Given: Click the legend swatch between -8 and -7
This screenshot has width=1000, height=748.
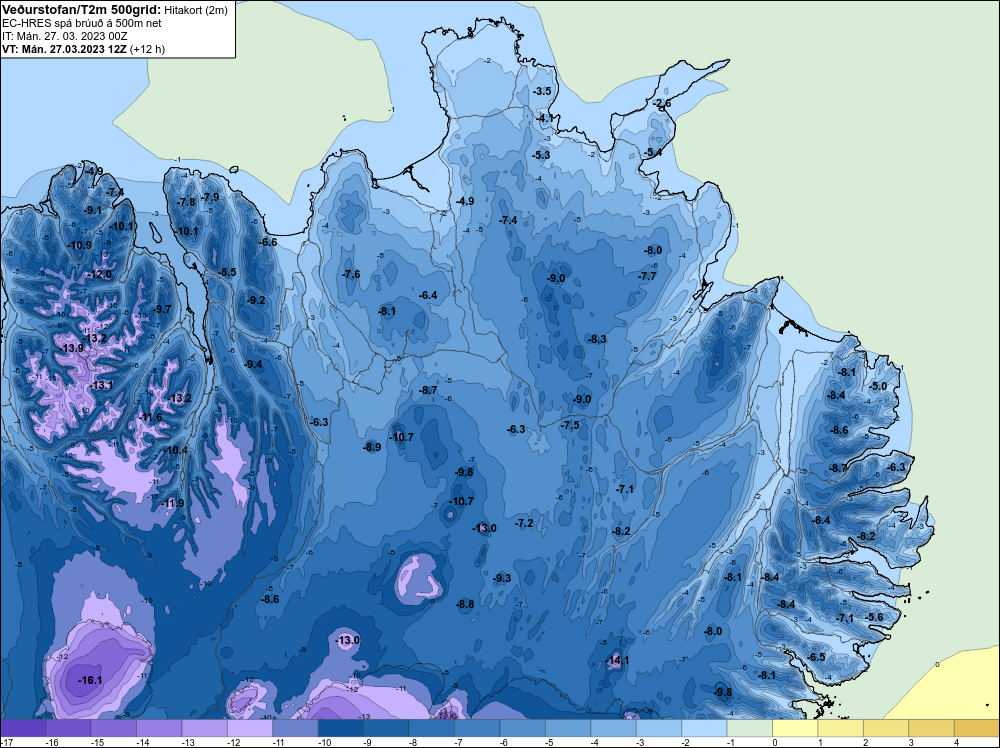Looking at the screenshot, I should tap(432, 728).
